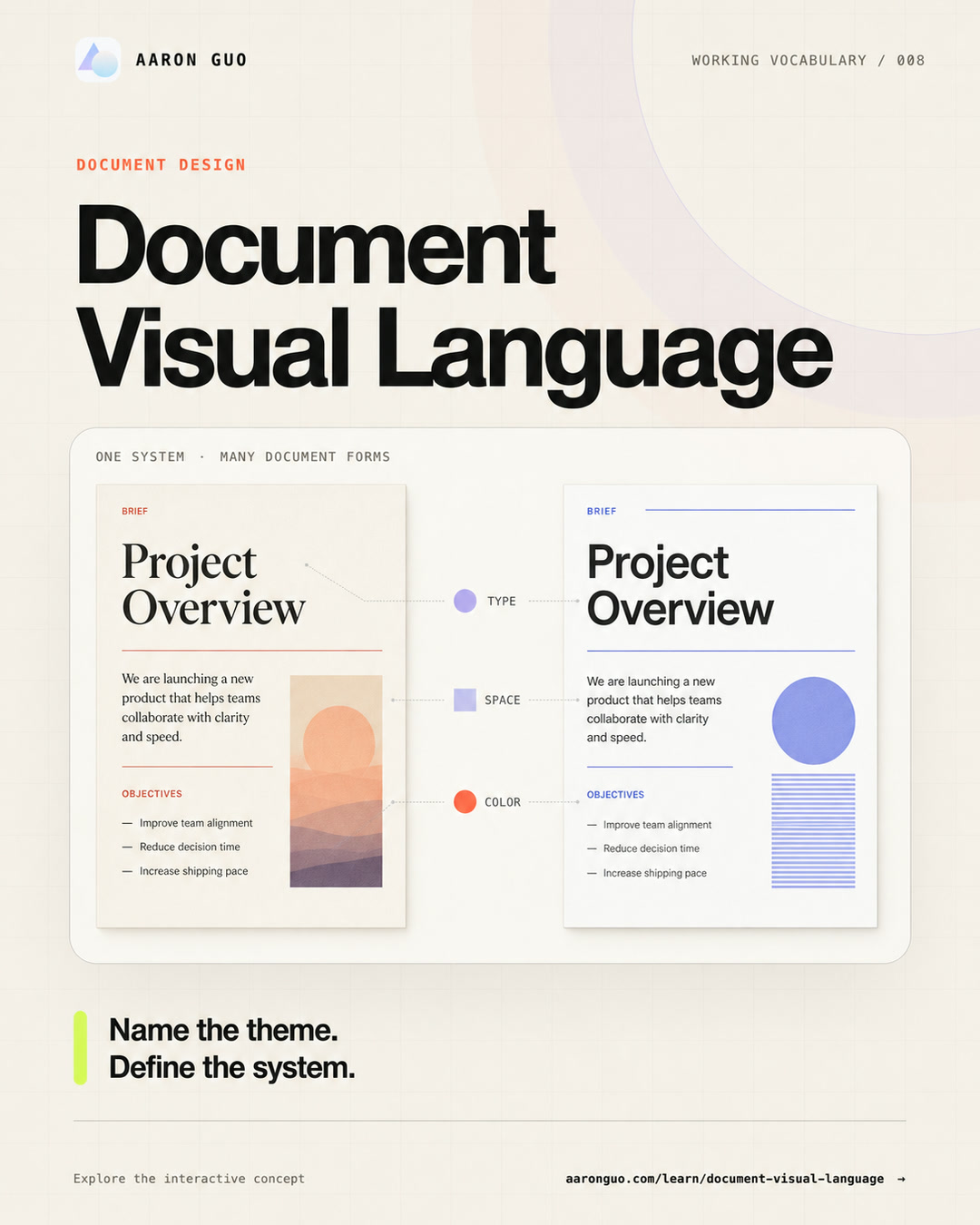Click the red BRIEF tag on the left document

134,511
